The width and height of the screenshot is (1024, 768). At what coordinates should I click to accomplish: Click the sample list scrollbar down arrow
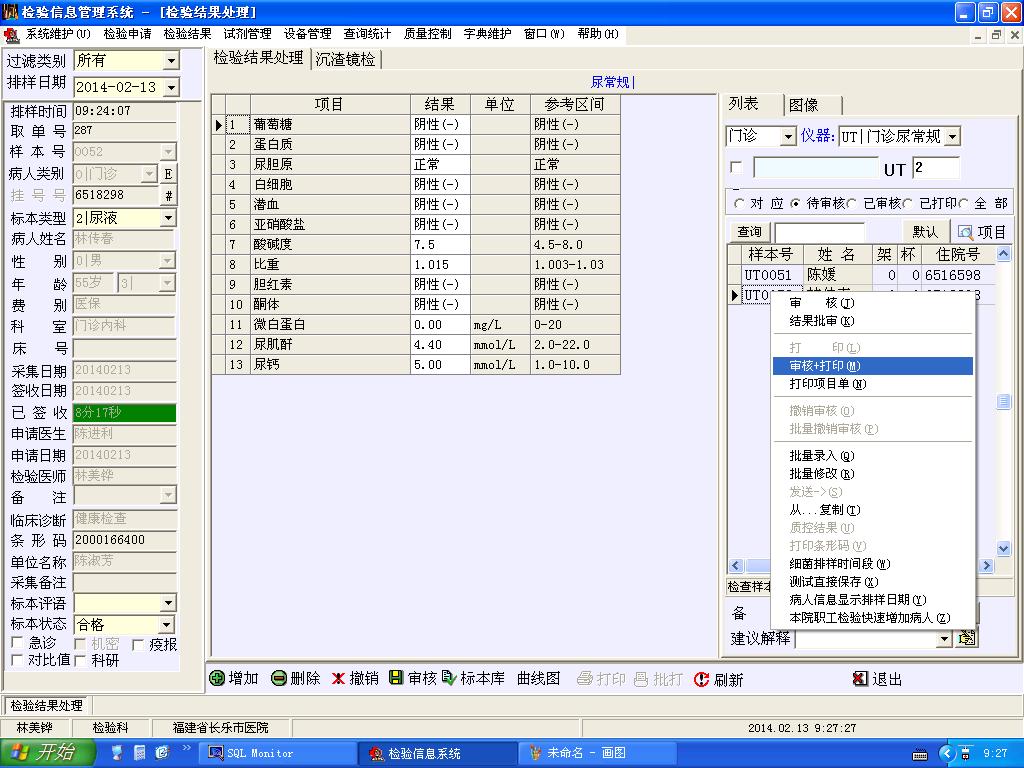1004,548
